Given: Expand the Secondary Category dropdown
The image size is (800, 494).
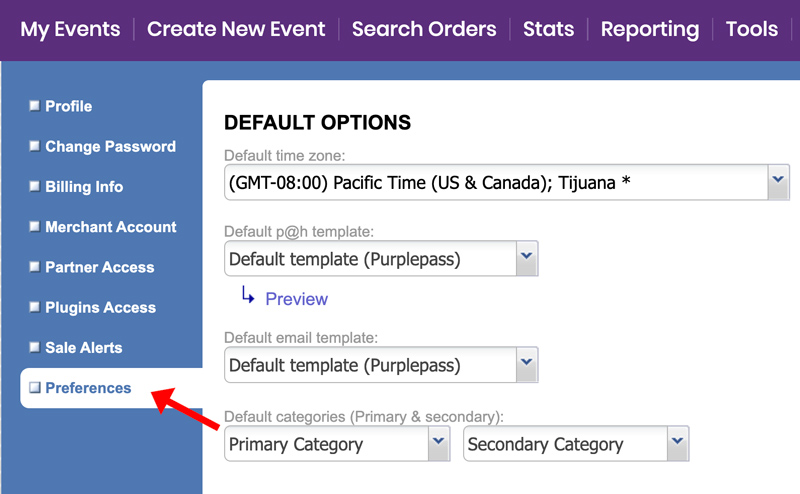Looking at the screenshot, I should tap(576, 444).
